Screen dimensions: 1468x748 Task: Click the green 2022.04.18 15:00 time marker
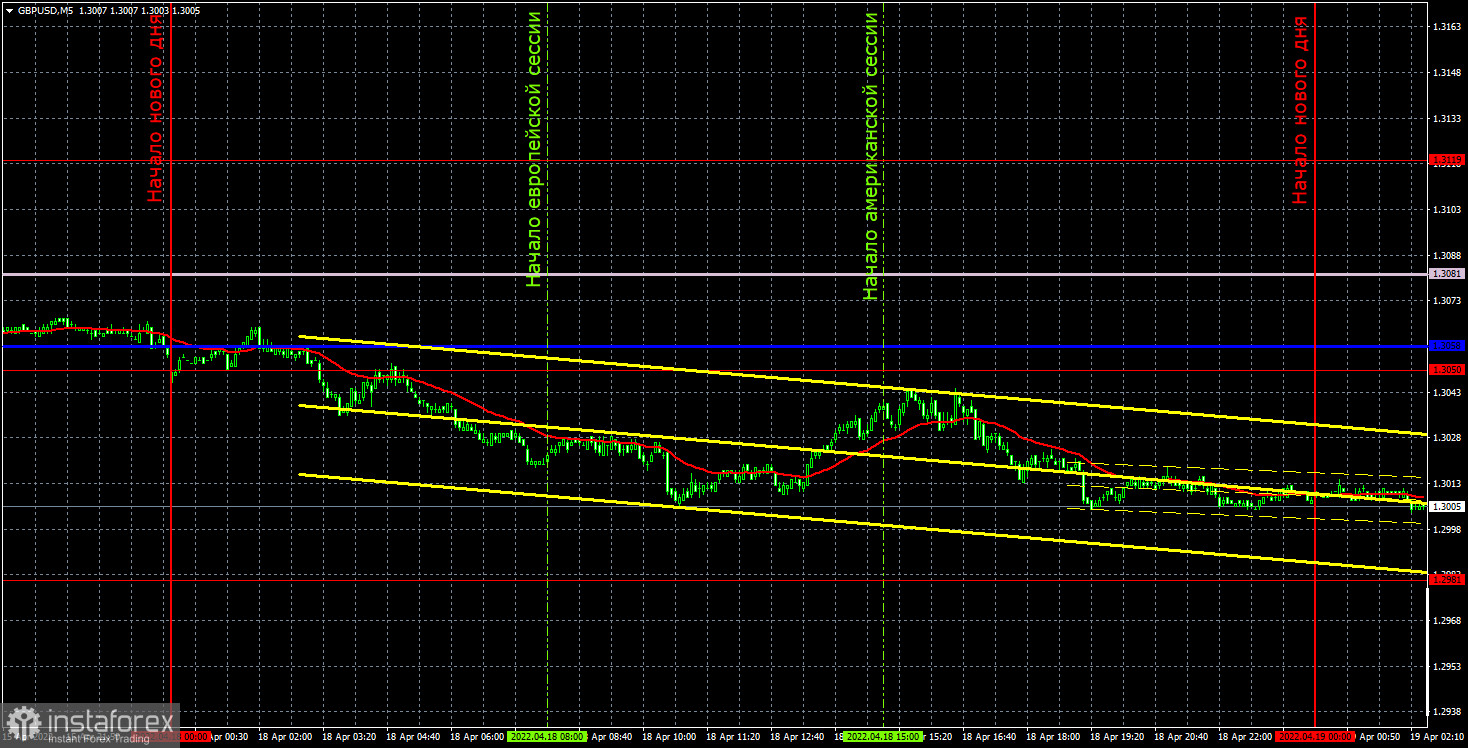pyautogui.click(x=881, y=736)
